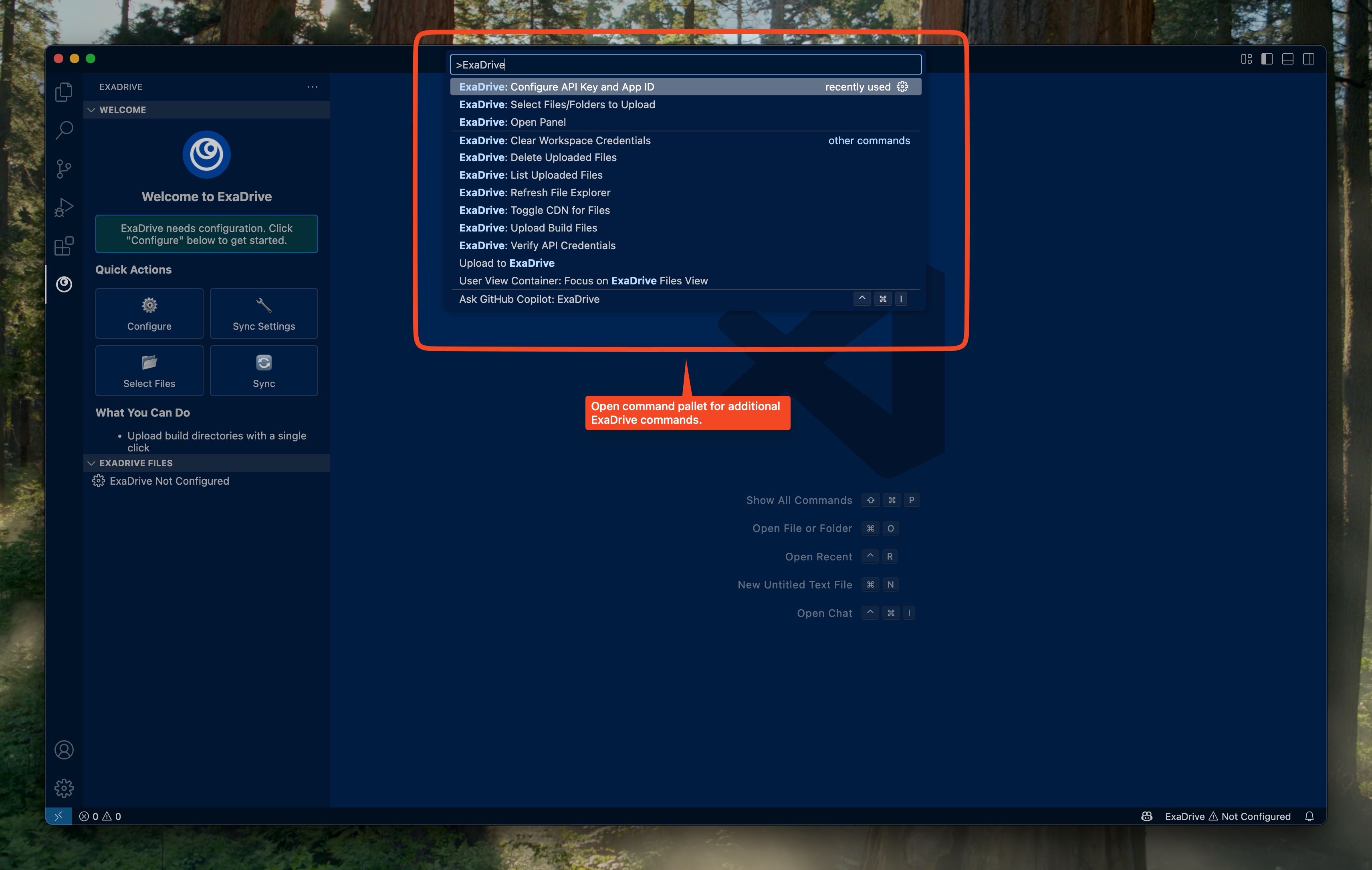Select ExaDrive Not Configured tree item
This screenshot has width=1372, height=870.
(x=206, y=481)
